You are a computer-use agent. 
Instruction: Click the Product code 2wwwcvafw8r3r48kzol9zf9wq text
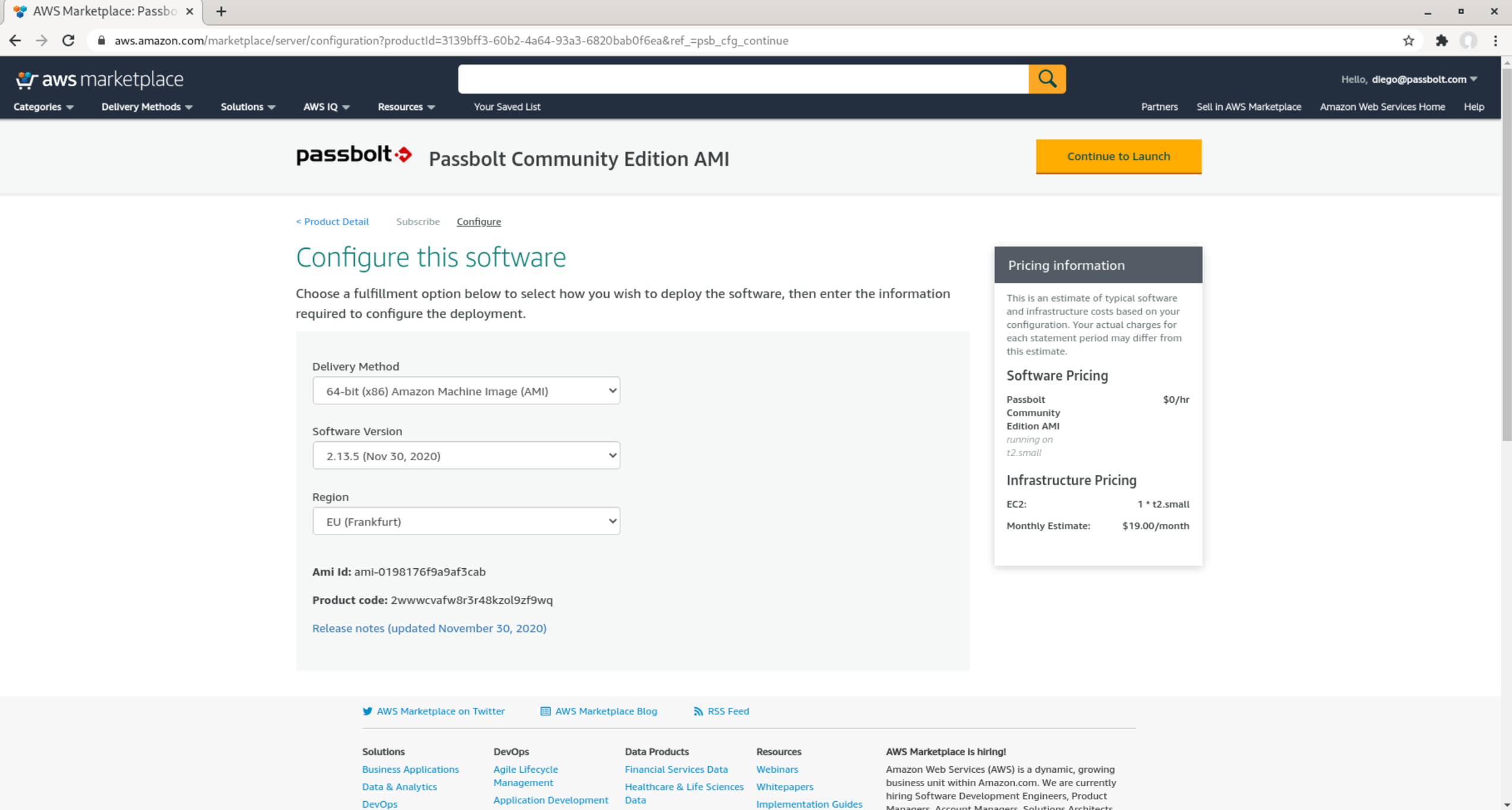471,600
